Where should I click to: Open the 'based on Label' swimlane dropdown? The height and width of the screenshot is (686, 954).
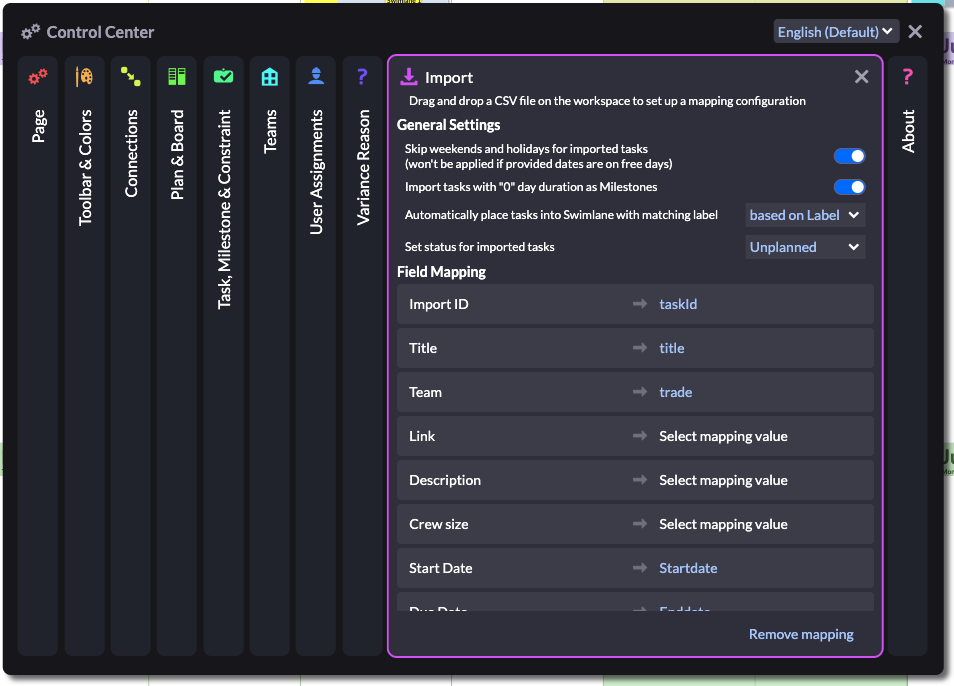pos(805,215)
